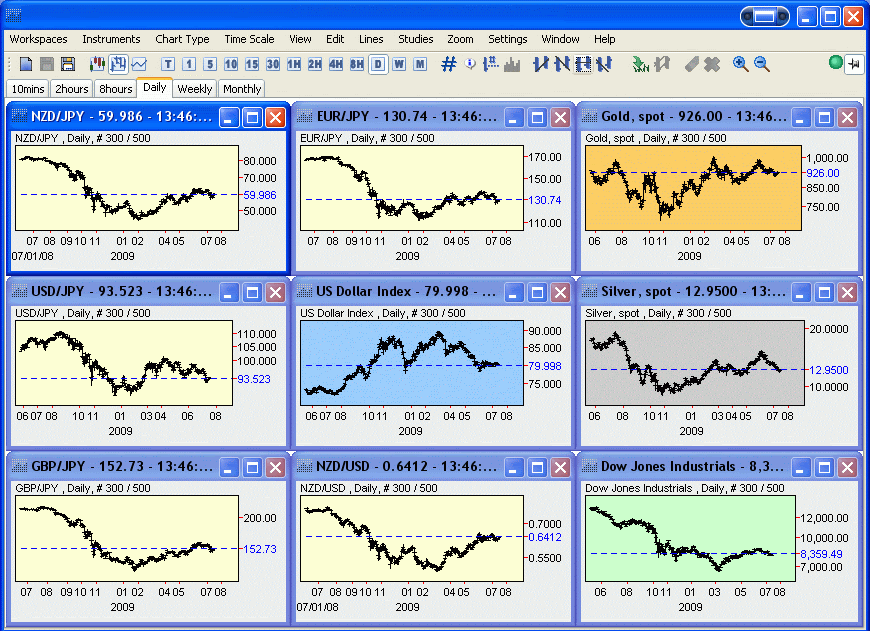
Task: Click the gray eraser icon
Action: click(691, 64)
